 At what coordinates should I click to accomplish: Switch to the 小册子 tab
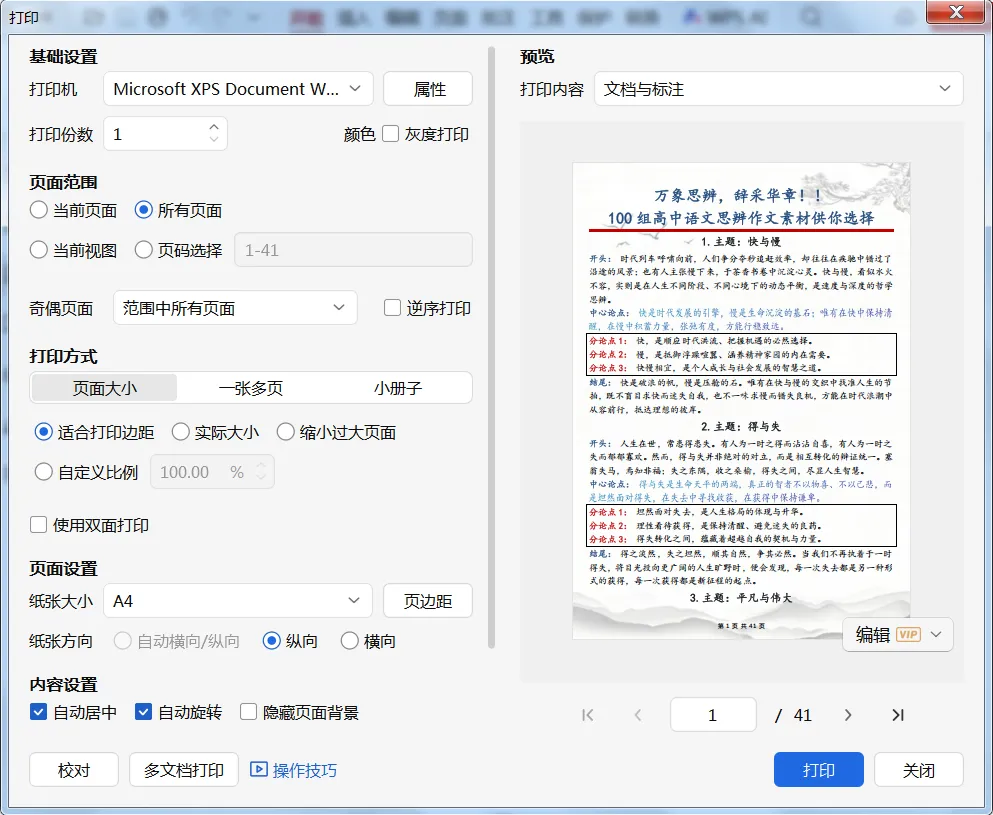coord(398,388)
